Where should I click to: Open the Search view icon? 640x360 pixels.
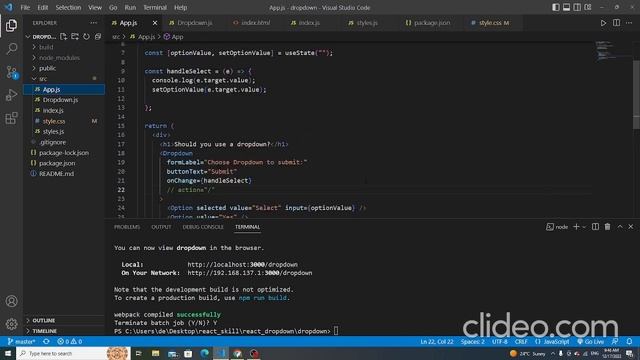pos(11,49)
